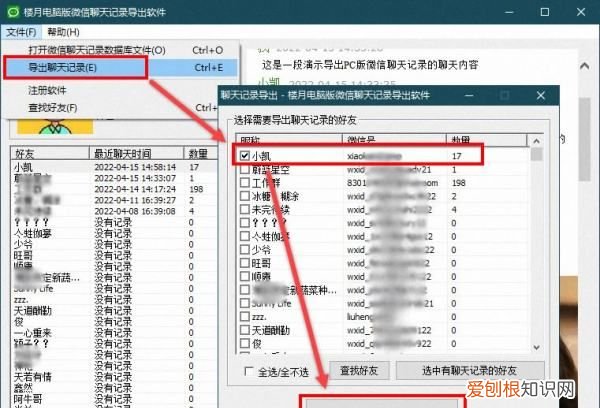The width and height of the screenshot is (600, 408).
Task: Minimize the 聊天记录导出 dialog
Action: [469, 95]
